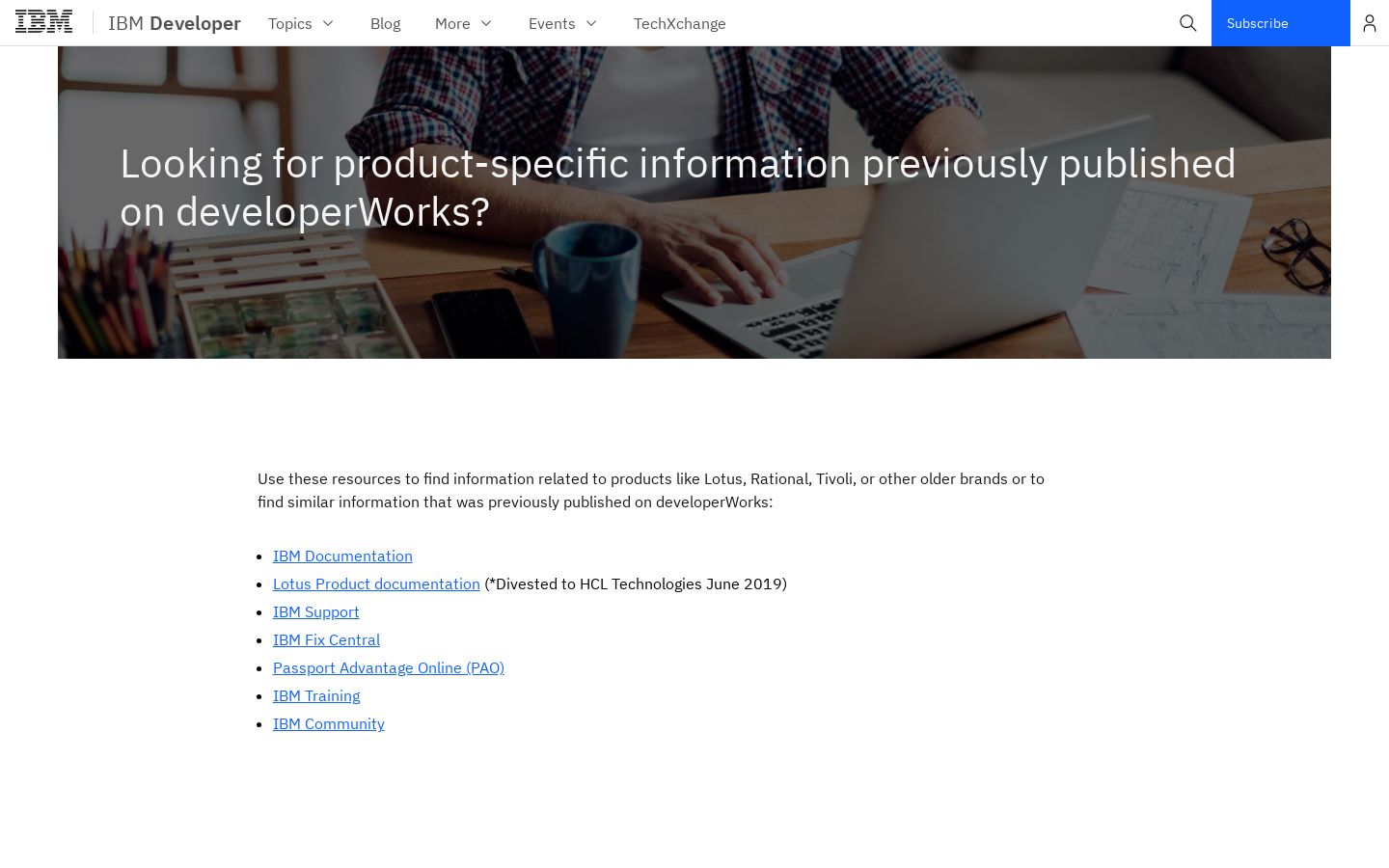Follow the IBM Training link
The width and height of the screenshot is (1389, 868).
316,695
